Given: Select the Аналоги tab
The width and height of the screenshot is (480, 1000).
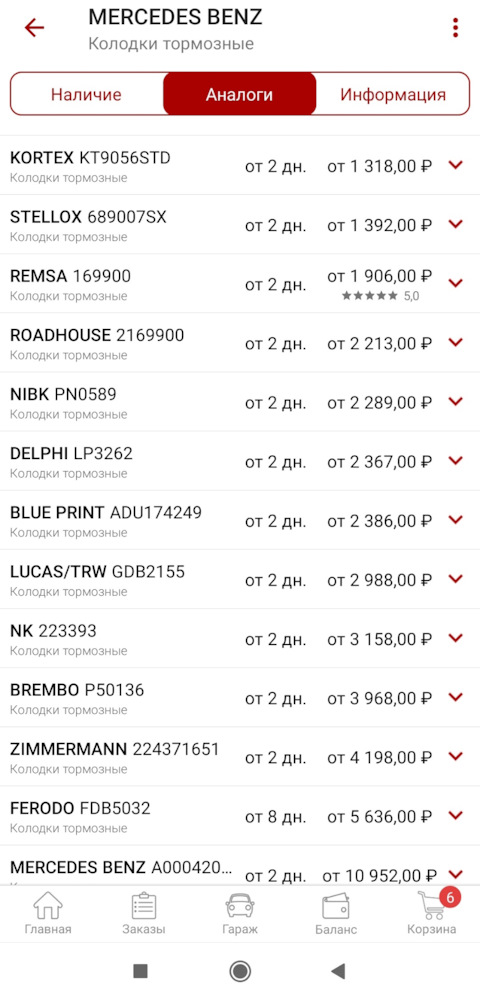Looking at the screenshot, I should 240,94.
